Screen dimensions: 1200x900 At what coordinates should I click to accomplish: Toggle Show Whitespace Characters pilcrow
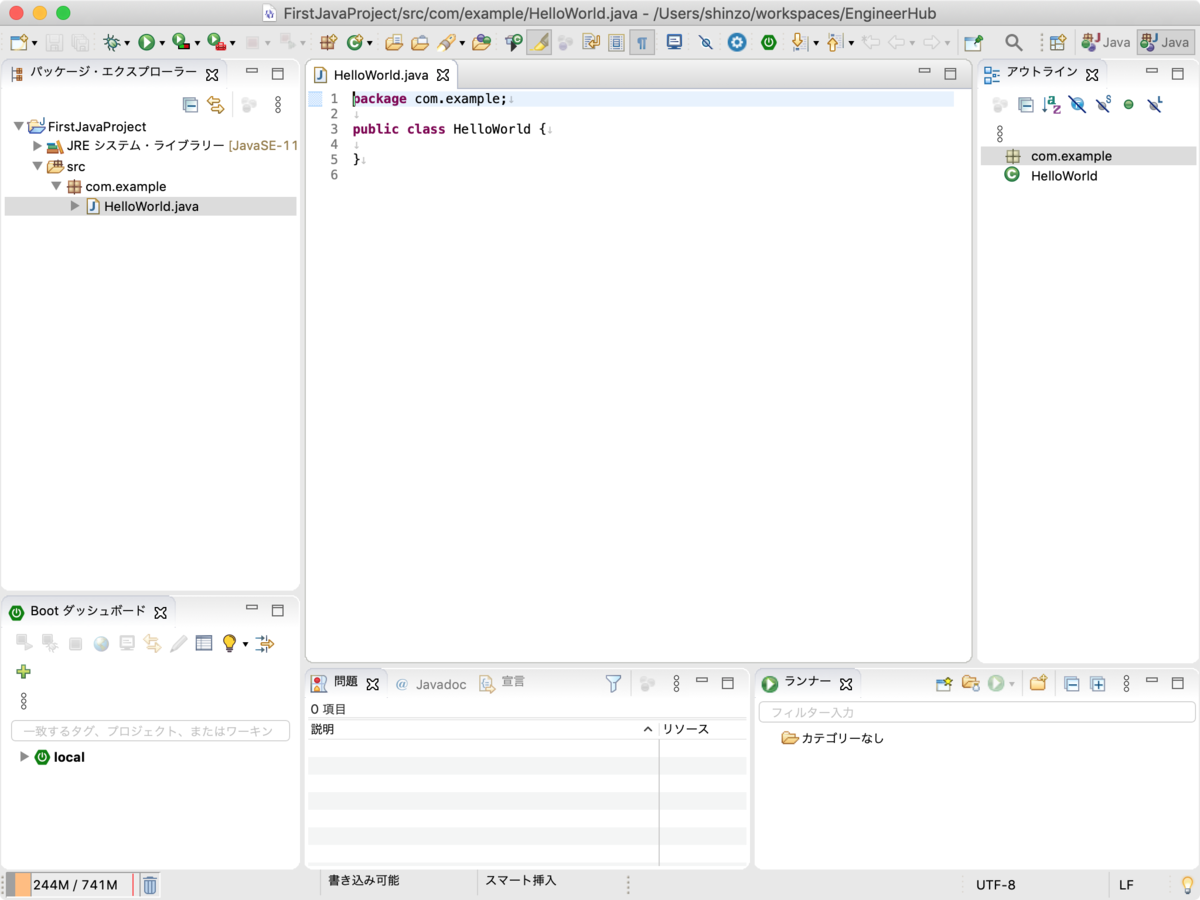642,42
